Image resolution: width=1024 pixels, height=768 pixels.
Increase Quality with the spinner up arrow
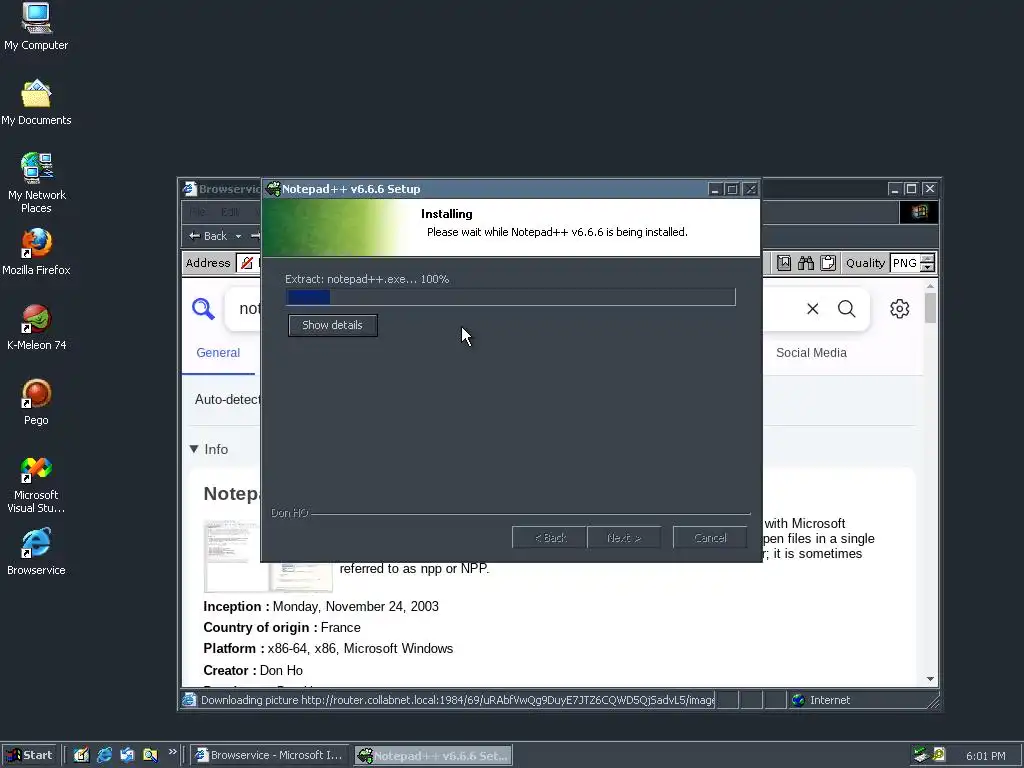tap(927, 259)
